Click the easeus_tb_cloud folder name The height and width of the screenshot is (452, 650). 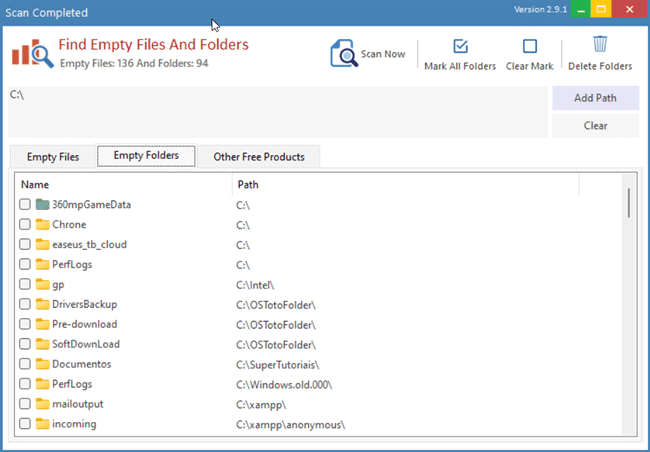coord(89,244)
